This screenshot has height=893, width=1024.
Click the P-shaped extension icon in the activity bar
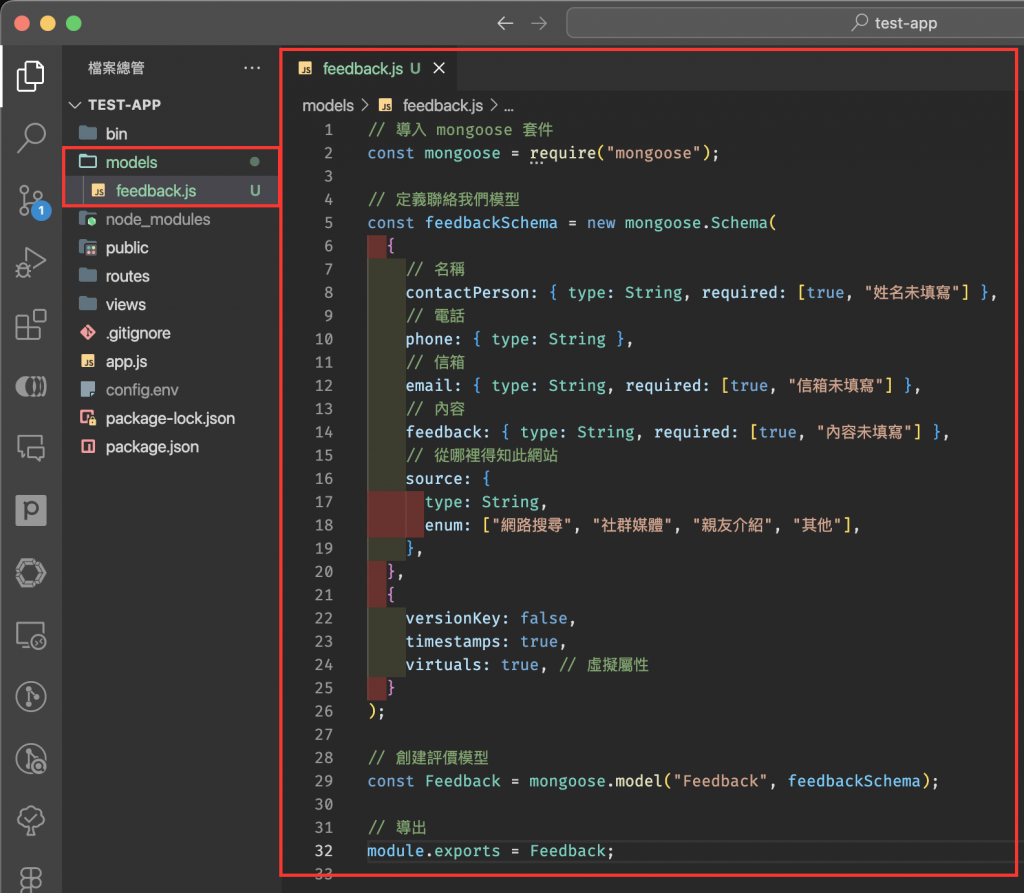click(x=31, y=510)
